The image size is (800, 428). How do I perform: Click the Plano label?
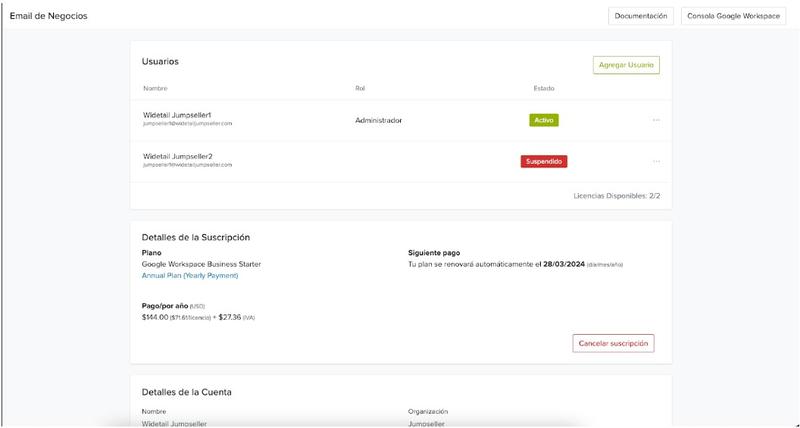152,253
